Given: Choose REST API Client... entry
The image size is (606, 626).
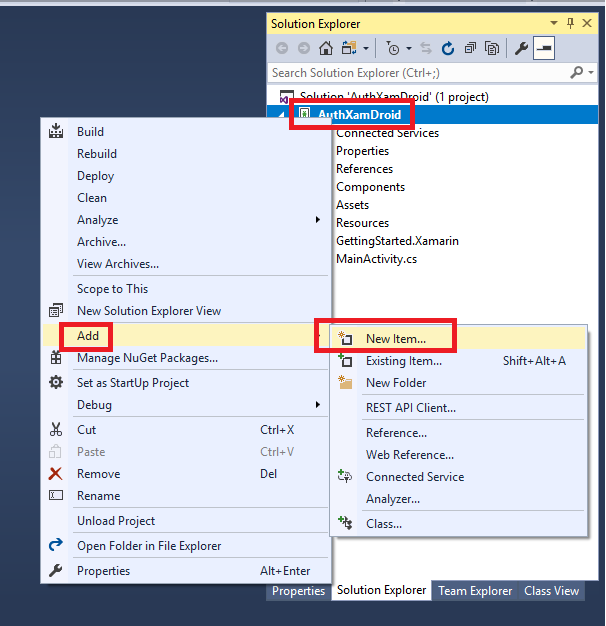Looking at the screenshot, I should tap(459, 408).
